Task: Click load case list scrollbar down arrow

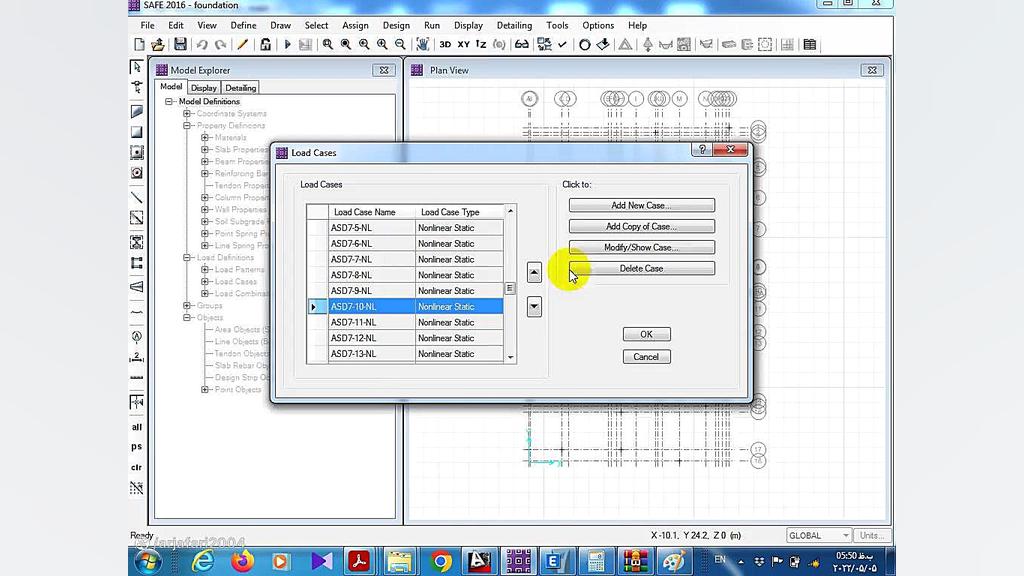Action: 510,357
